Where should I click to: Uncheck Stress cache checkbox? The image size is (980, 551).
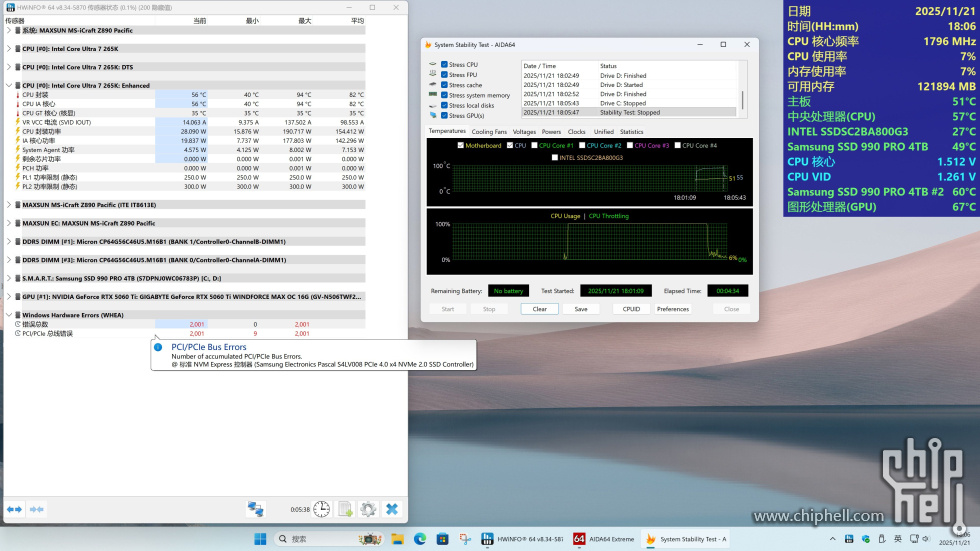pyautogui.click(x=444, y=85)
